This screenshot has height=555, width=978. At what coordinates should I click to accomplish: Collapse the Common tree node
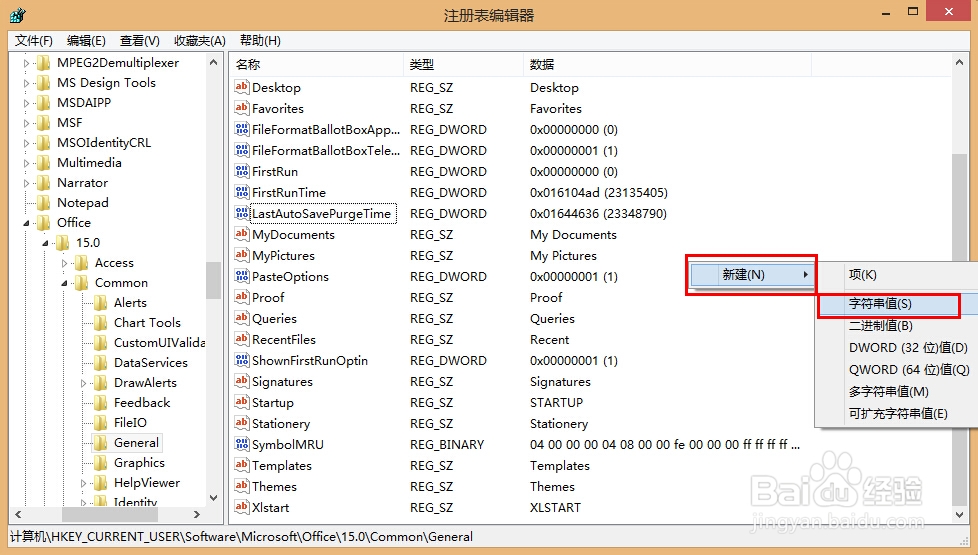point(64,283)
